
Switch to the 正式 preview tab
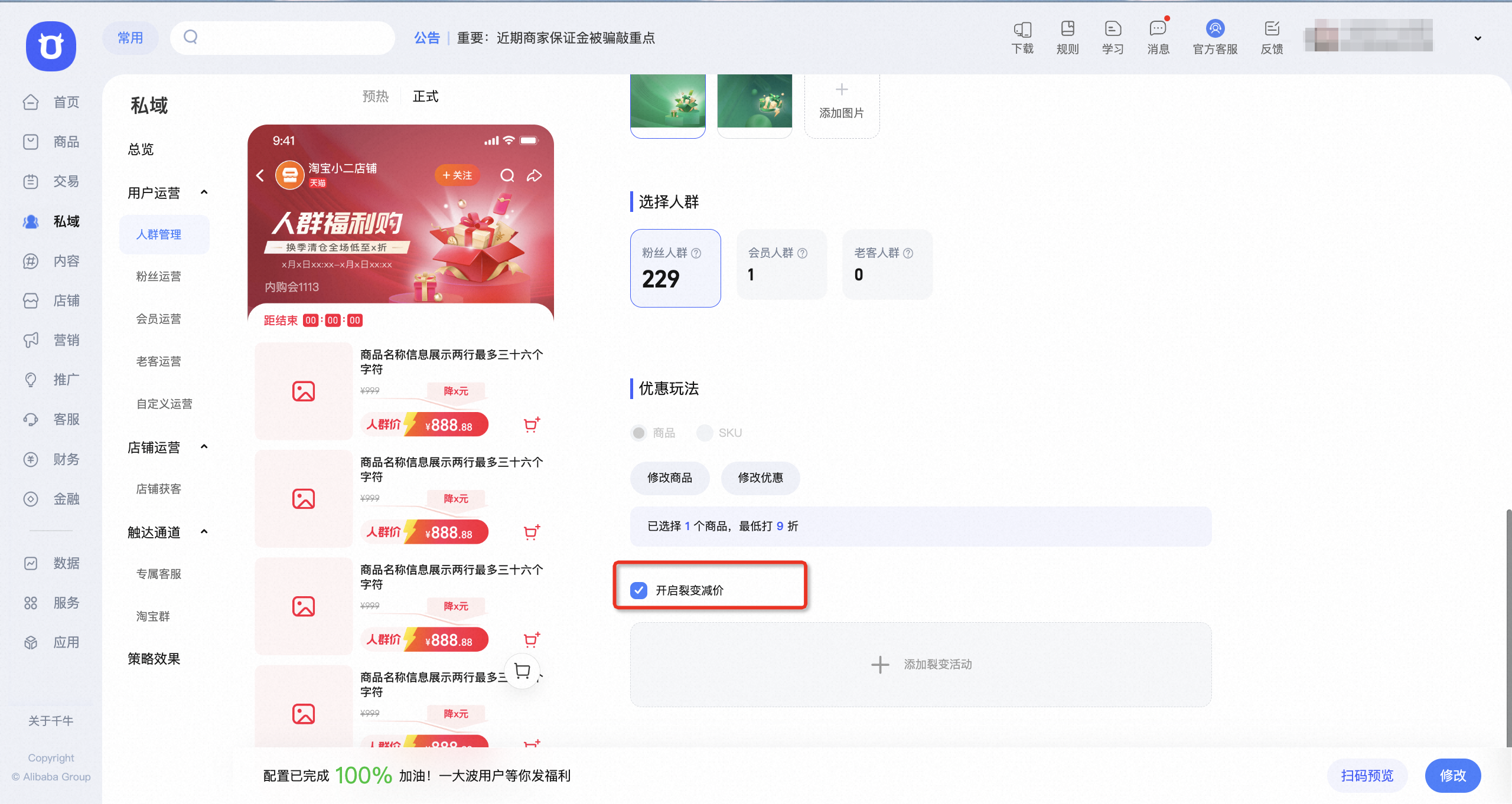(x=425, y=96)
